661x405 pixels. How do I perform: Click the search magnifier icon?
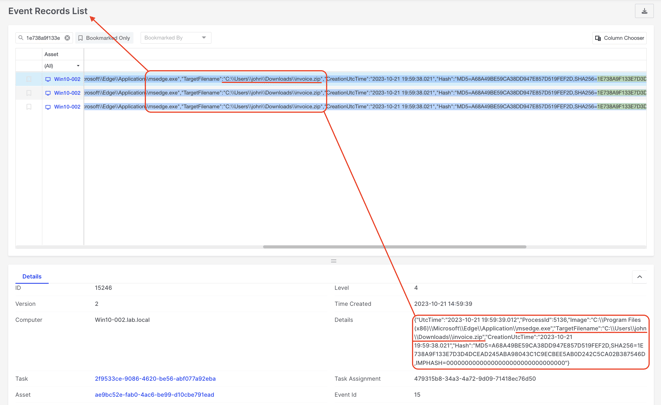pyautogui.click(x=21, y=38)
